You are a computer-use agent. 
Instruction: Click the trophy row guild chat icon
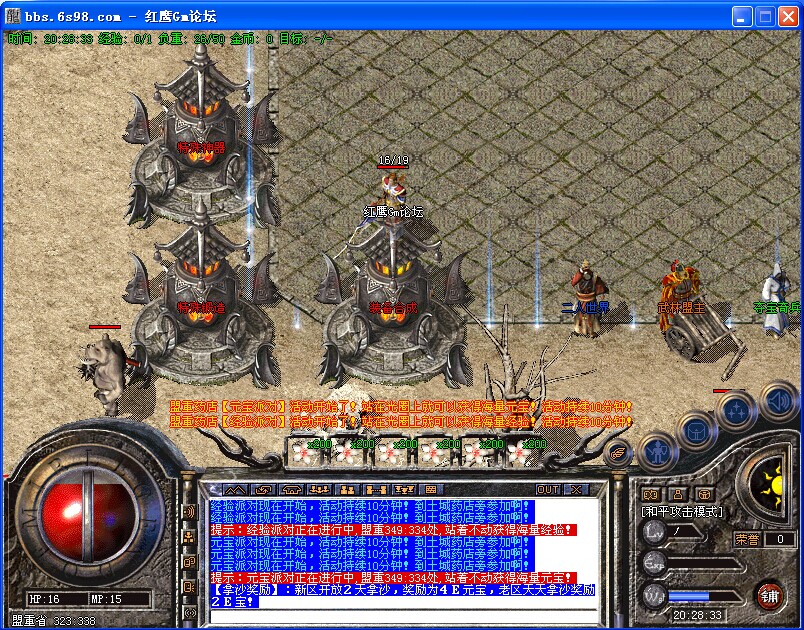403,490
